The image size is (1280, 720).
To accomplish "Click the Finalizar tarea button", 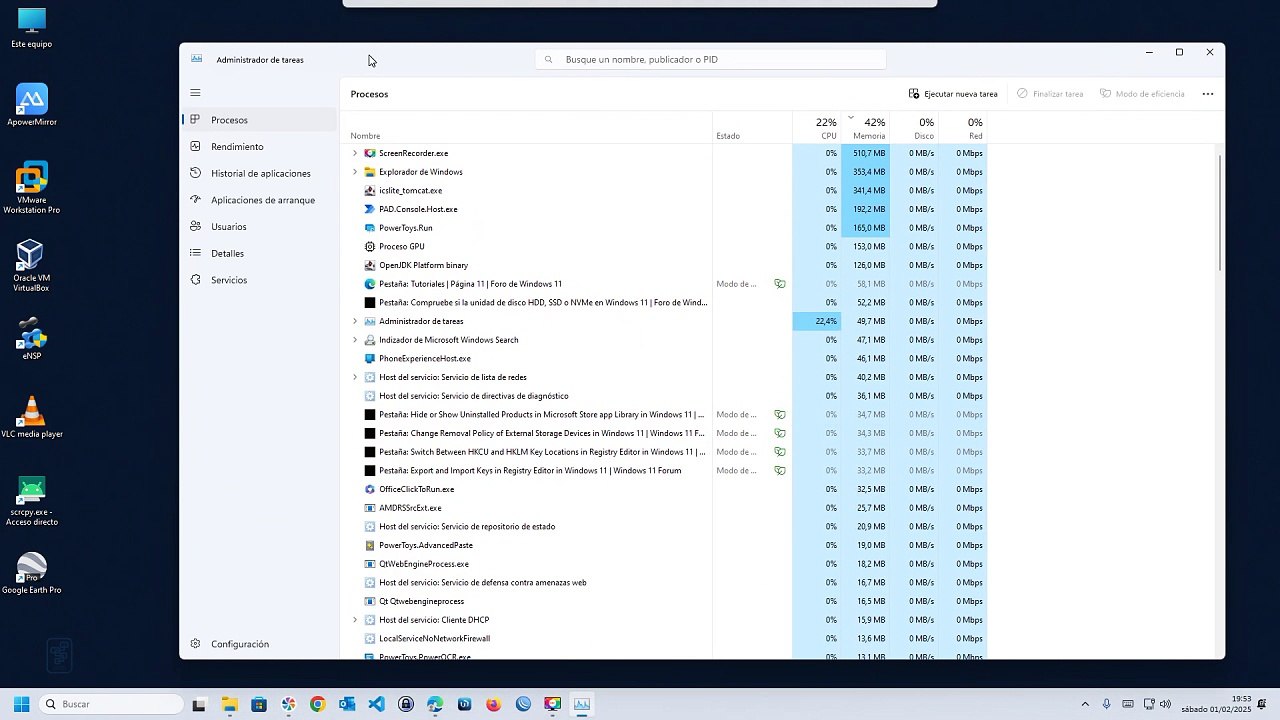I will click(x=1050, y=94).
